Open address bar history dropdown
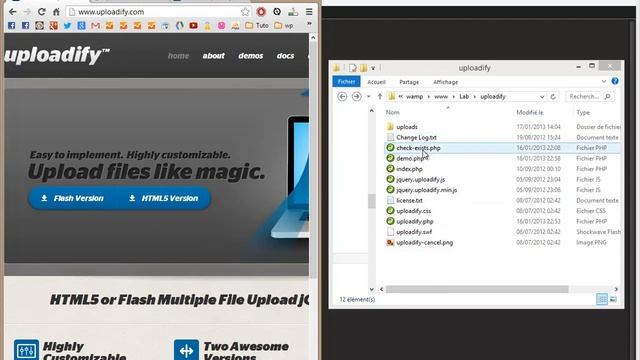 click(542, 97)
